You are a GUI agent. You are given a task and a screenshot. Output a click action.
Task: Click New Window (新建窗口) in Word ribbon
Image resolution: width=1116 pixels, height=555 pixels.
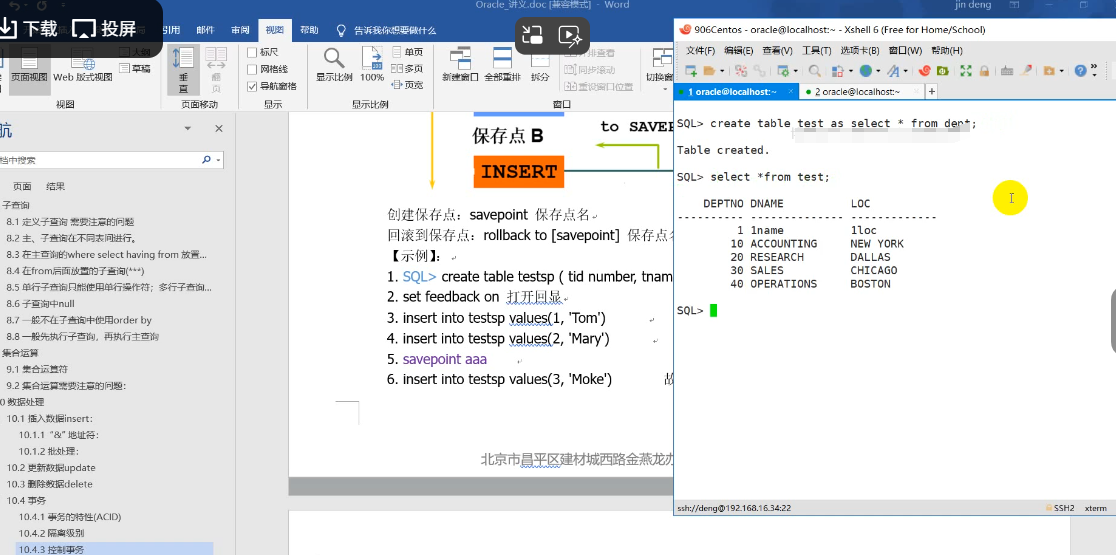(x=460, y=64)
